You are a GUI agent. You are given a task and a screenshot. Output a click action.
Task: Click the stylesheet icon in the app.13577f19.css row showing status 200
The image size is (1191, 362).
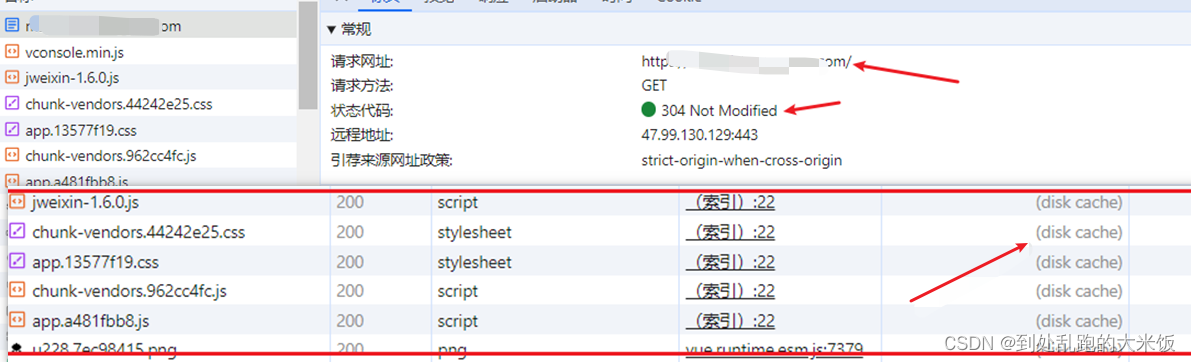pyautogui.click(x=18, y=262)
